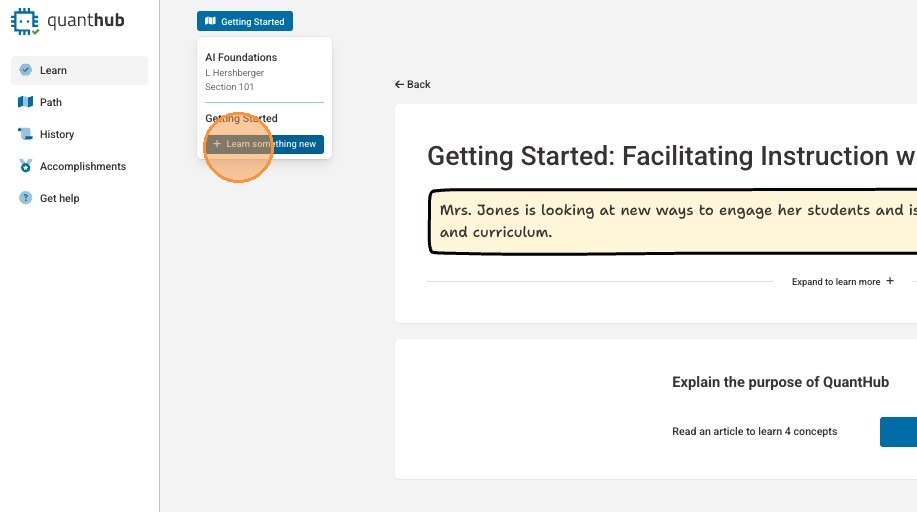
Task: Select the Get help sidebar item
Action: coord(60,198)
